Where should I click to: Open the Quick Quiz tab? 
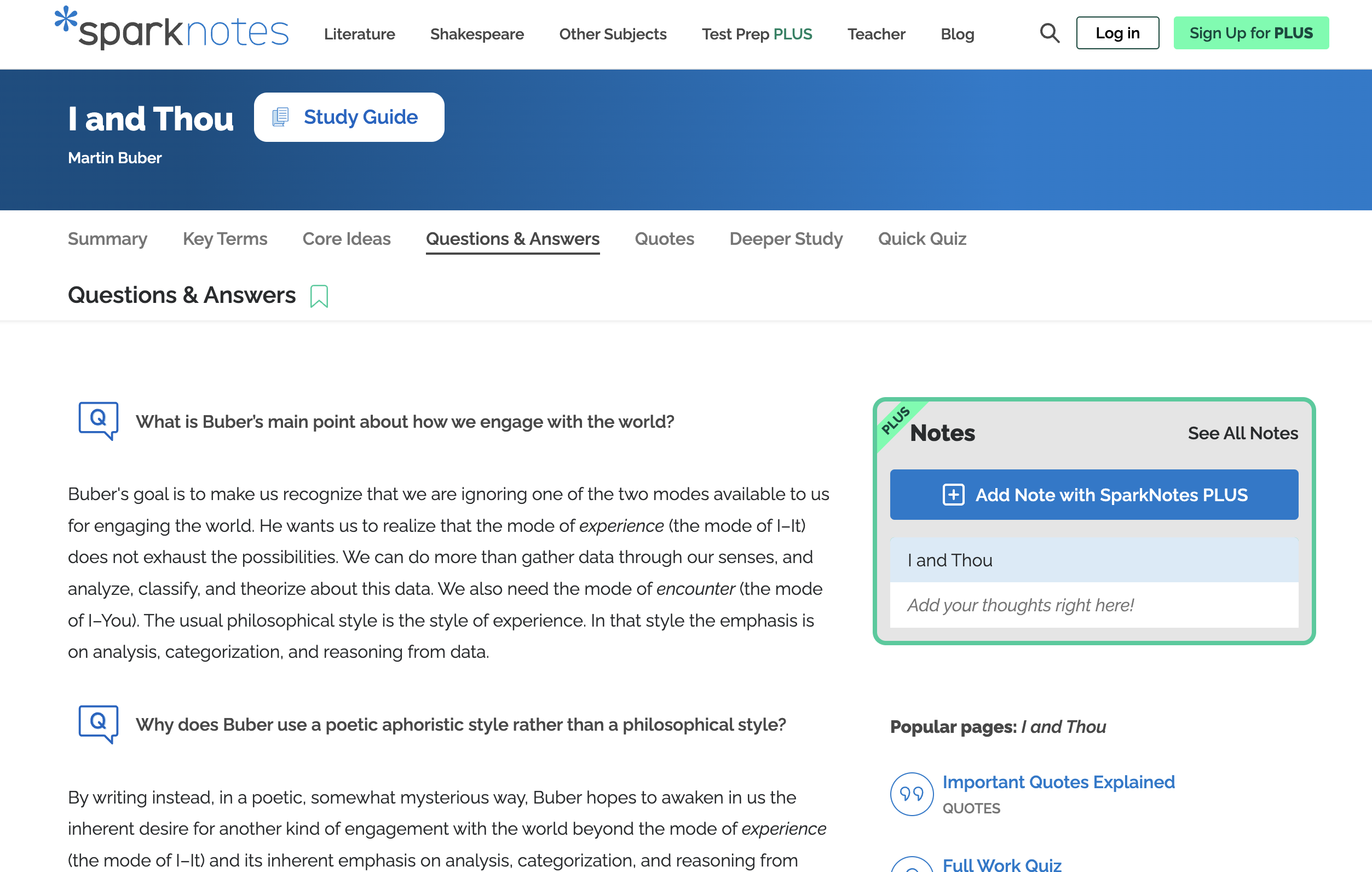[921, 239]
